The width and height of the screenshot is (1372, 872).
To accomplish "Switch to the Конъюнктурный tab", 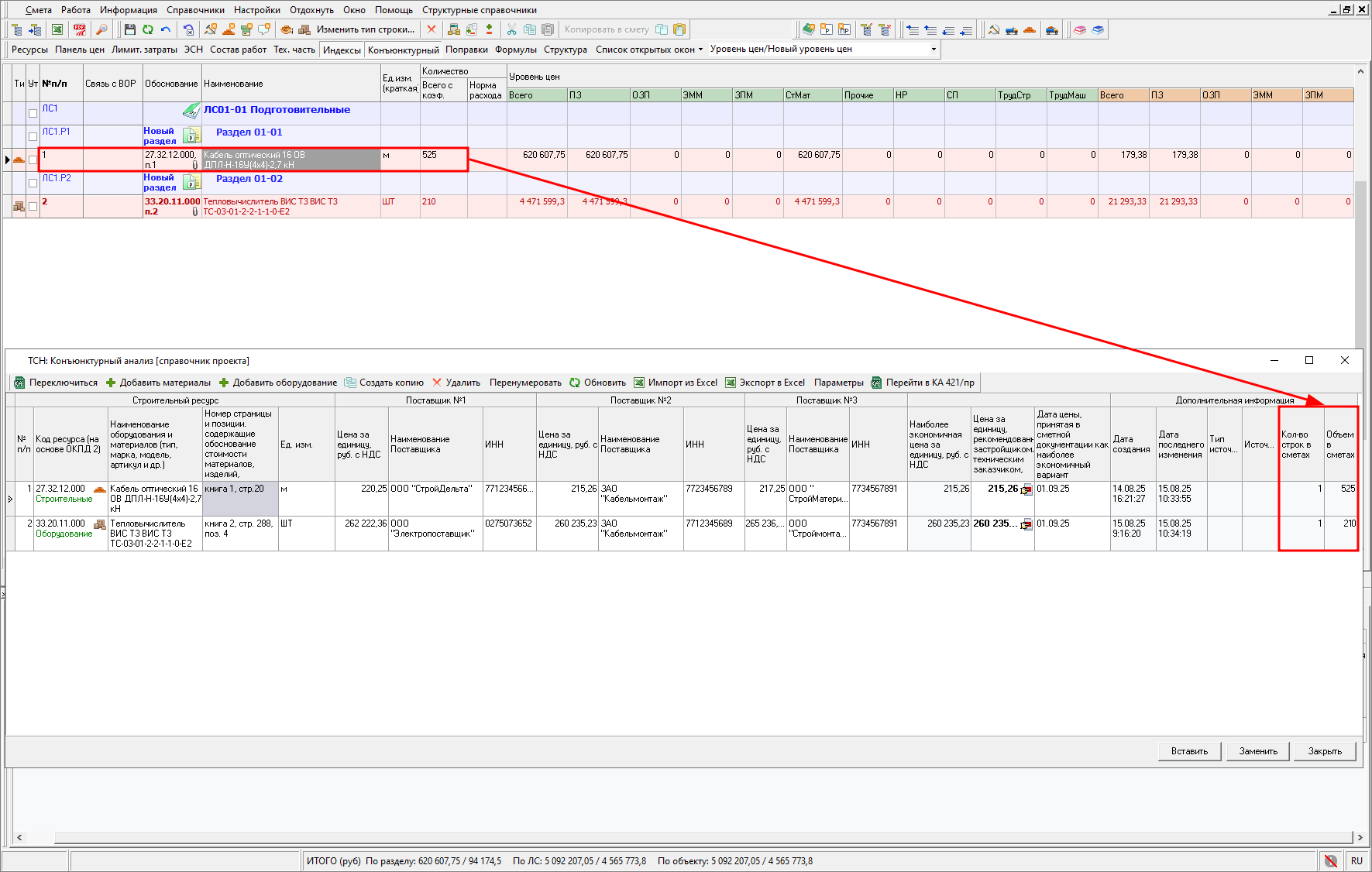I will click(403, 50).
